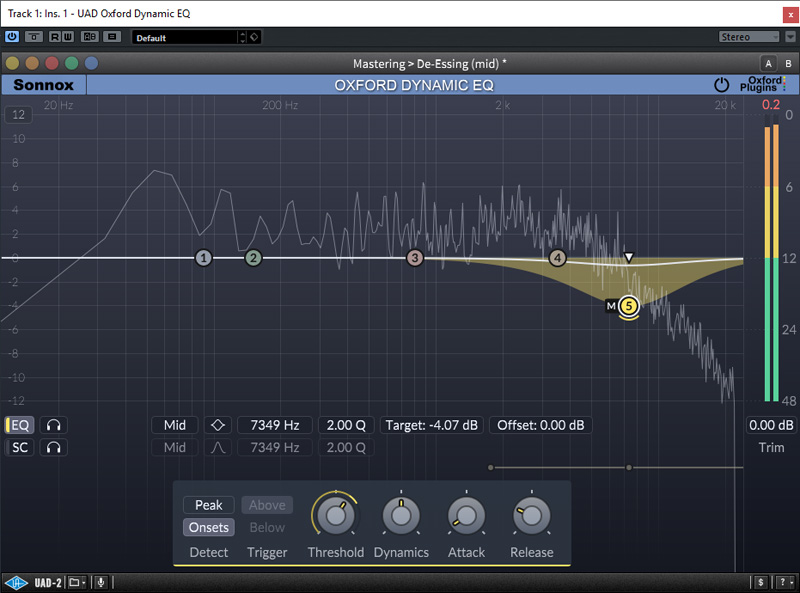Toggle the SC sidechain button
The width and height of the screenshot is (800, 593).
click(x=20, y=447)
